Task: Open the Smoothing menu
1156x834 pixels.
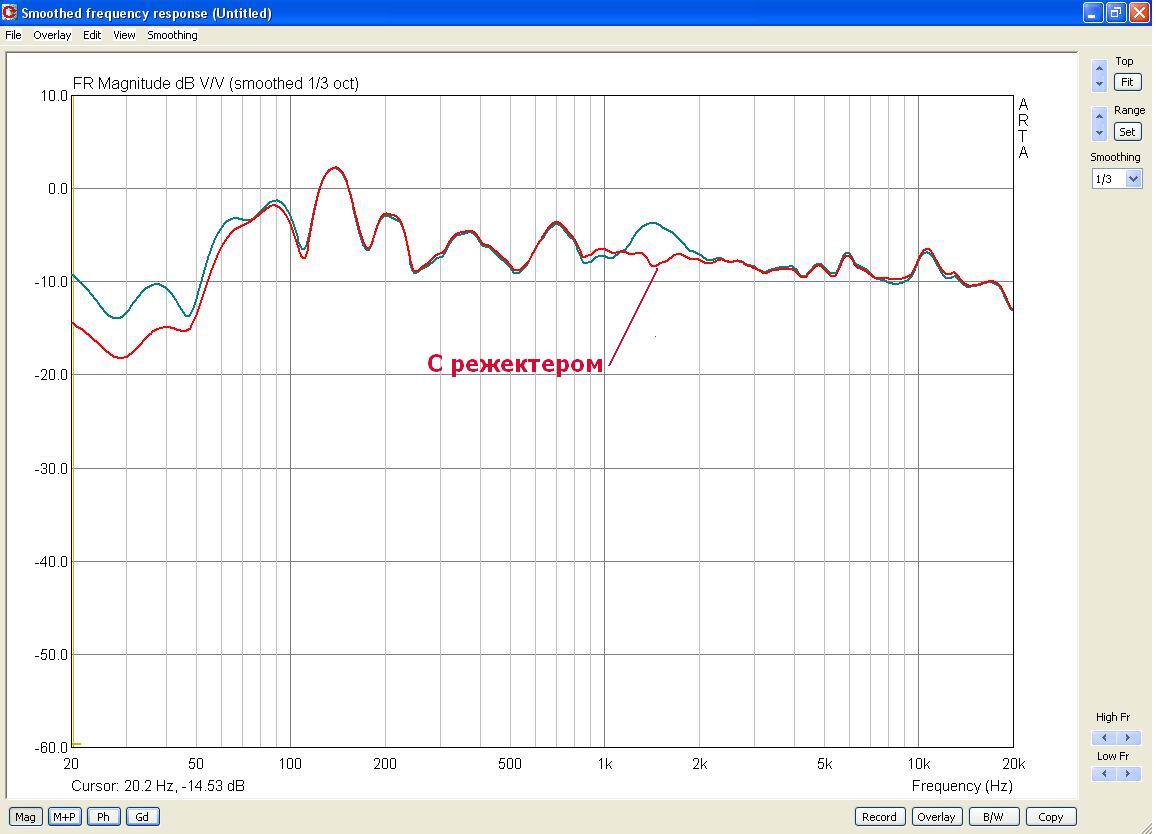Action: tap(172, 35)
